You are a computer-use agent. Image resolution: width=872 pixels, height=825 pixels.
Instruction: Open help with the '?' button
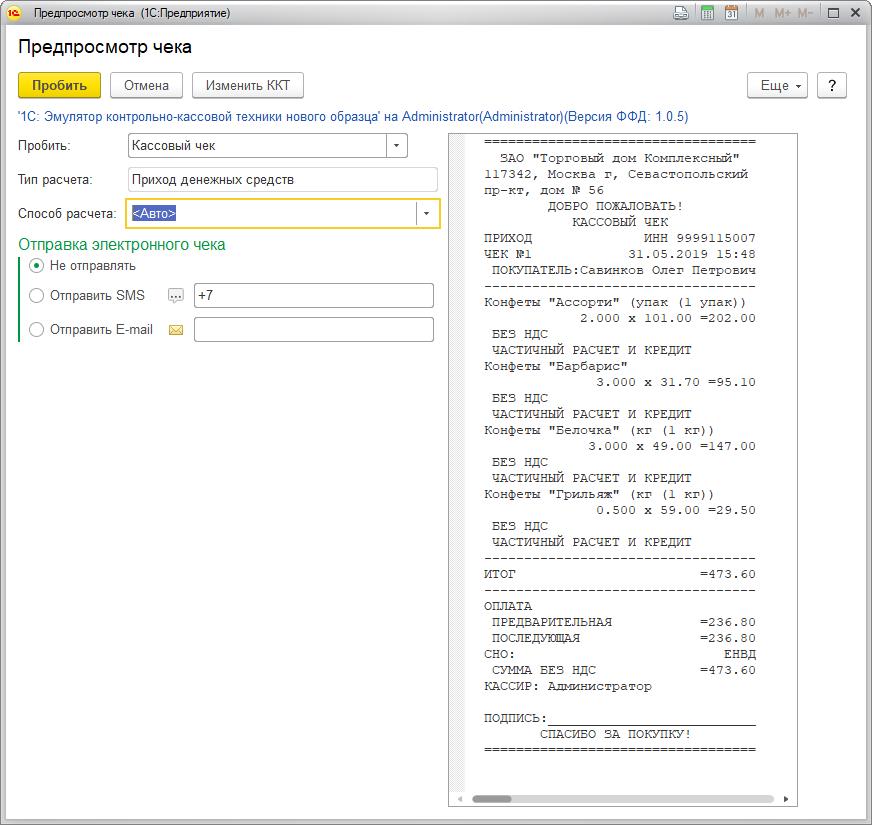pos(832,86)
